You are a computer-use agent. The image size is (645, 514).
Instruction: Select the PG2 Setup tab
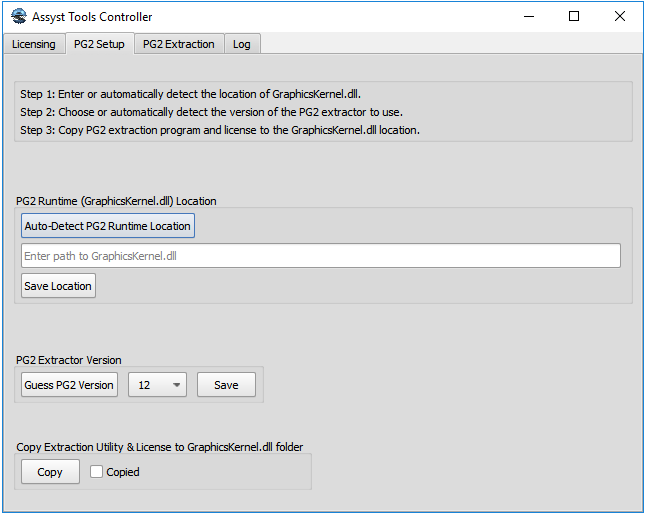point(99,44)
